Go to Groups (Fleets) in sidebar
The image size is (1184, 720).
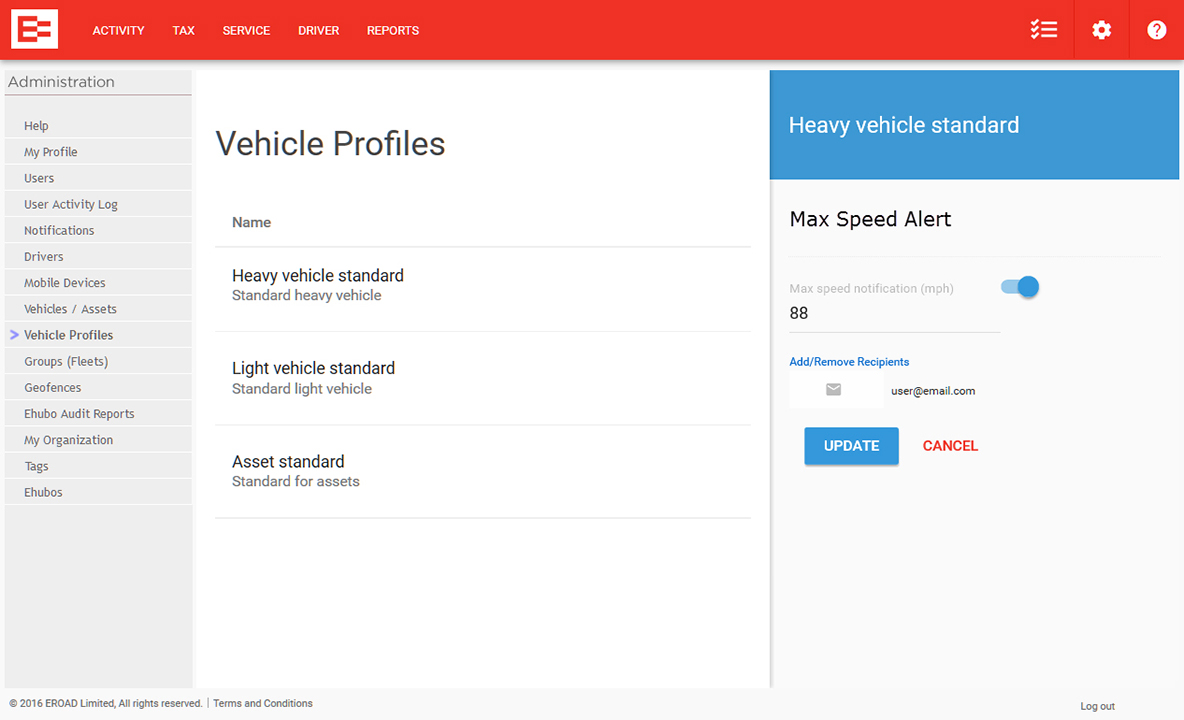click(66, 362)
